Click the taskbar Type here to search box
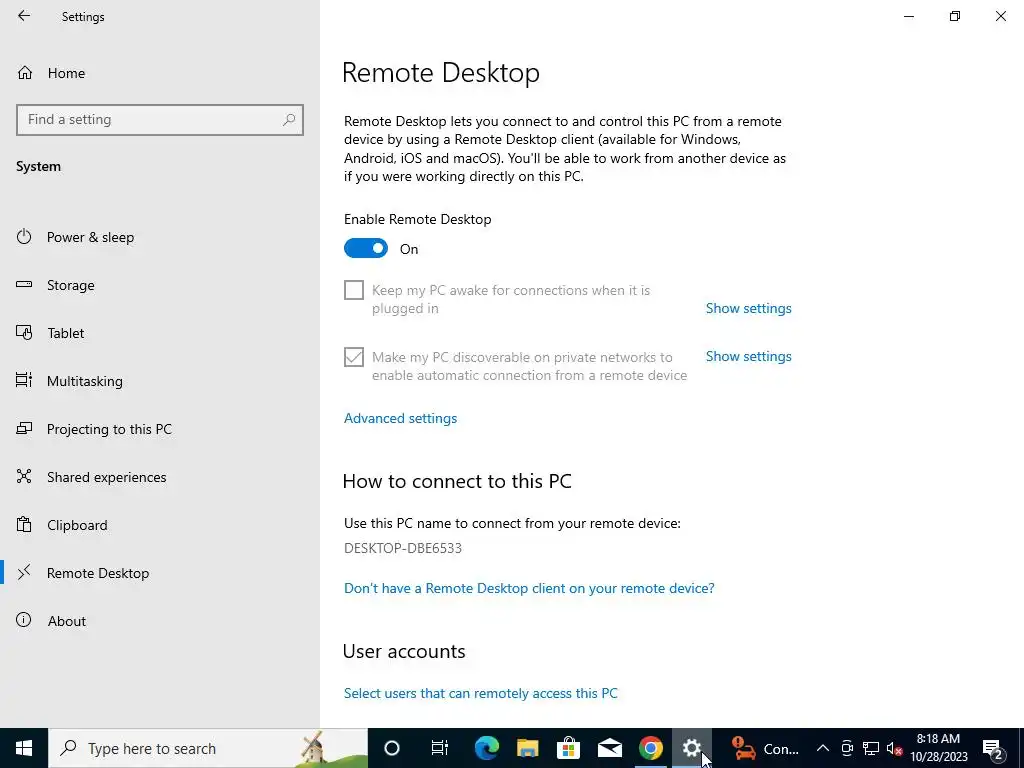Viewport: 1024px width, 768px height. (x=208, y=748)
